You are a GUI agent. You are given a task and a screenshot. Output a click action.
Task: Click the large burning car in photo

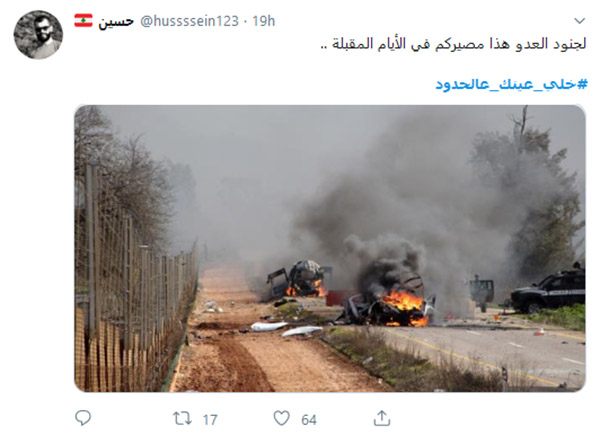[x=387, y=302]
